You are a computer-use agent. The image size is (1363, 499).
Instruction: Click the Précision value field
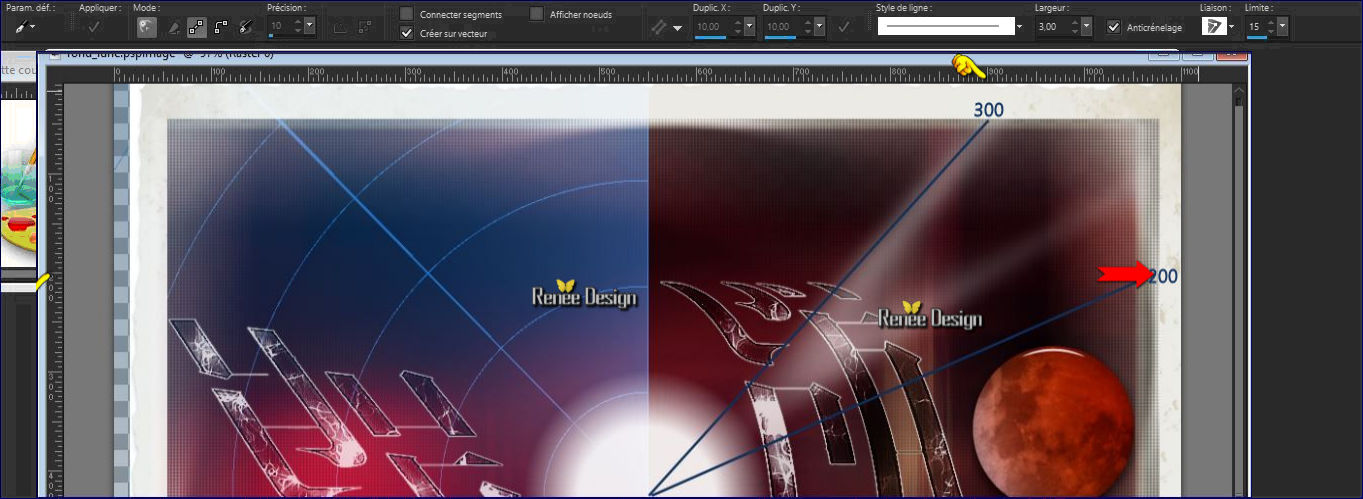277,26
